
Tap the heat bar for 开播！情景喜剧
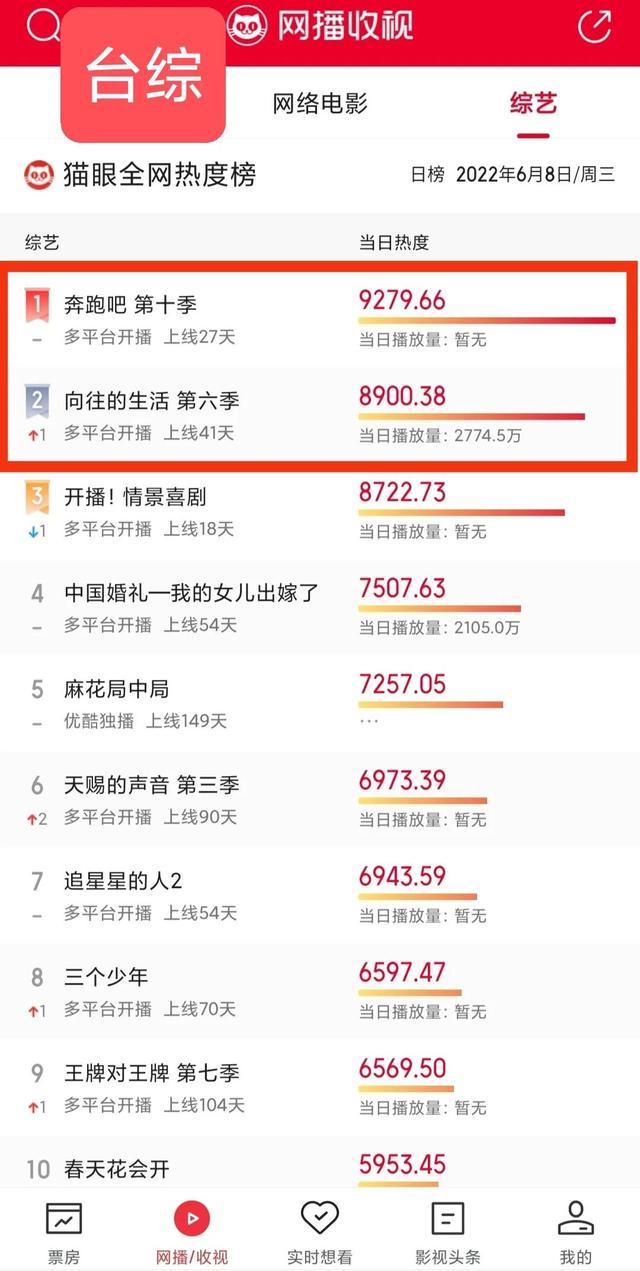[461, 512]
